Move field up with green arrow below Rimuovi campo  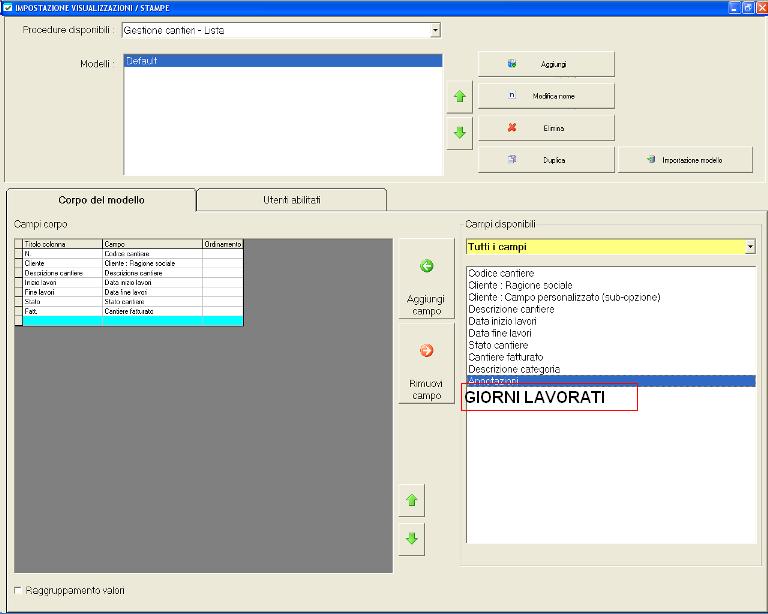click(411, 500)
